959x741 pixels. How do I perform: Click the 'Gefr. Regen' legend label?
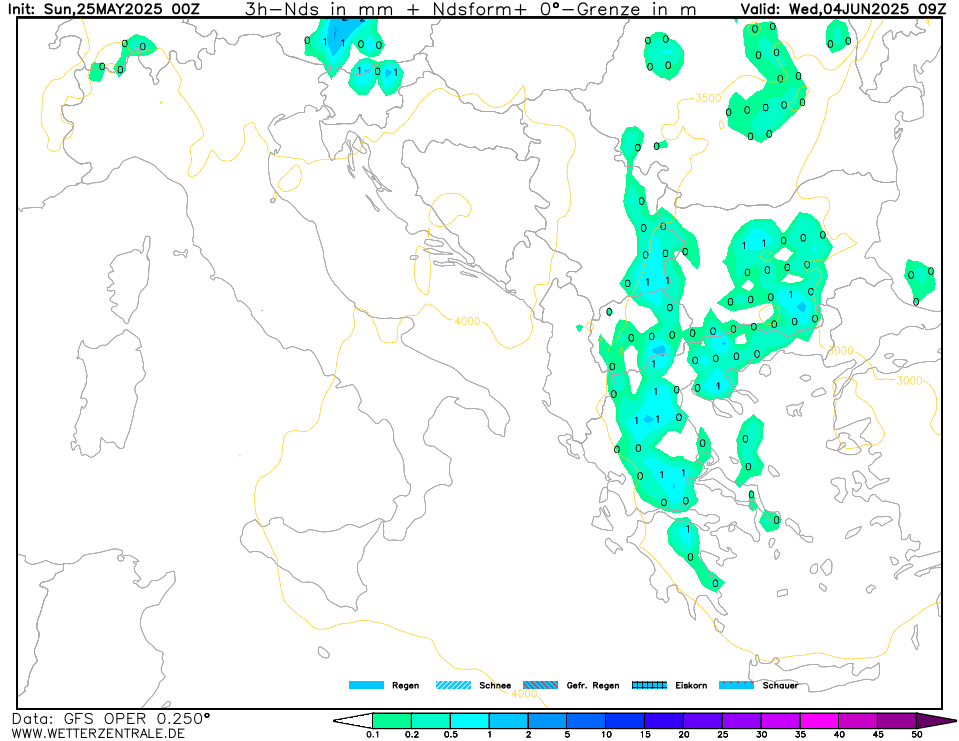[x=593, y=685]
